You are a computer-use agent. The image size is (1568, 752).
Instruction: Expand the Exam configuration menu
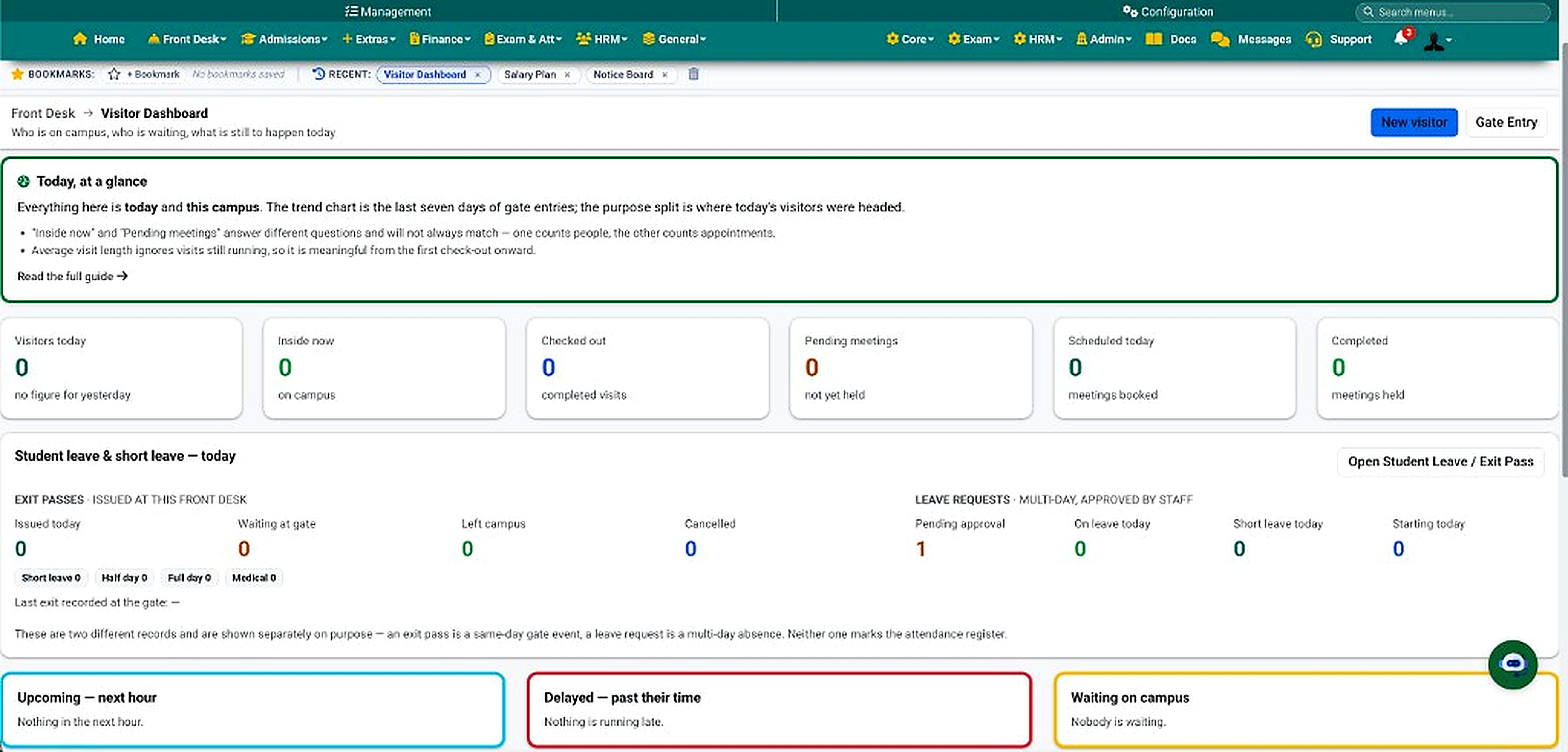pos(974,39)
